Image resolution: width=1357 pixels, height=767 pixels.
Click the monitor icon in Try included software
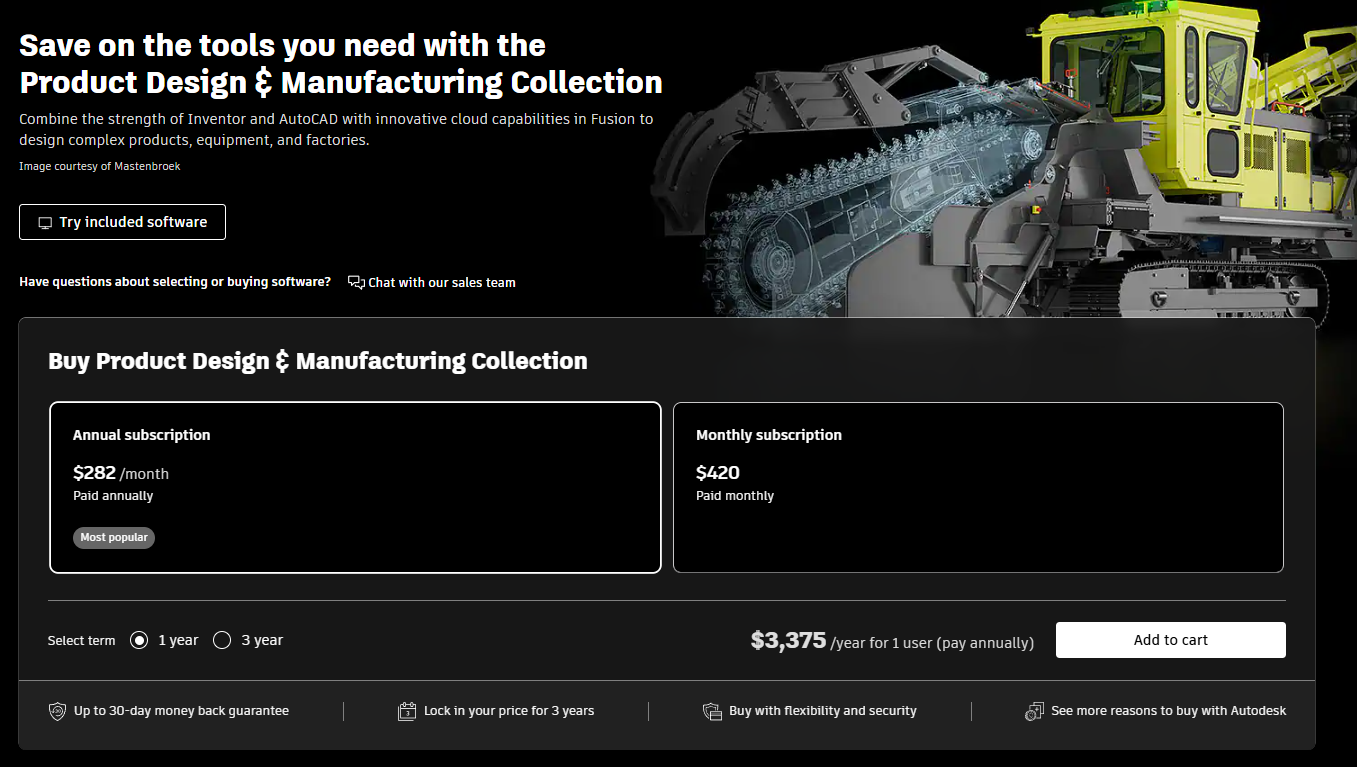[45, 223]
